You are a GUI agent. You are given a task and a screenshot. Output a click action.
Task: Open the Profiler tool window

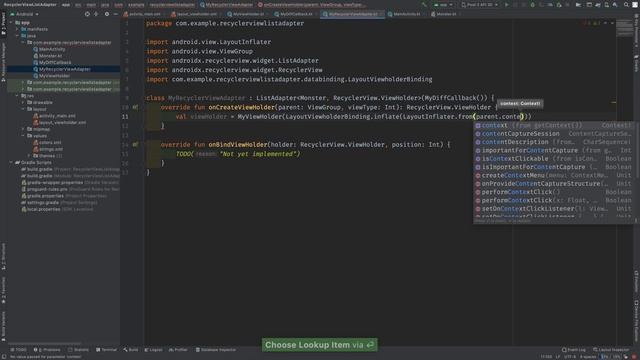(x=178, y=350)
